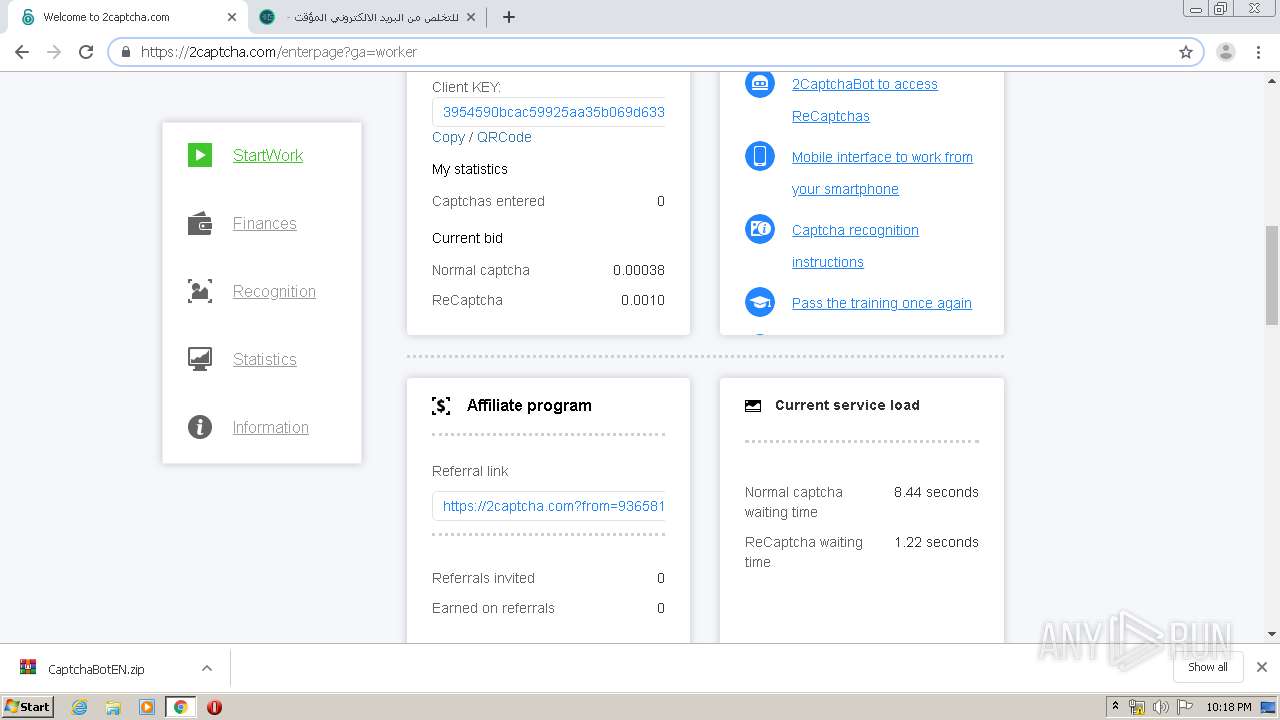Click the Normal captcha bid value 0.00038
Viewport: 1280px width, 720px height.
click(x=639, y=270)
